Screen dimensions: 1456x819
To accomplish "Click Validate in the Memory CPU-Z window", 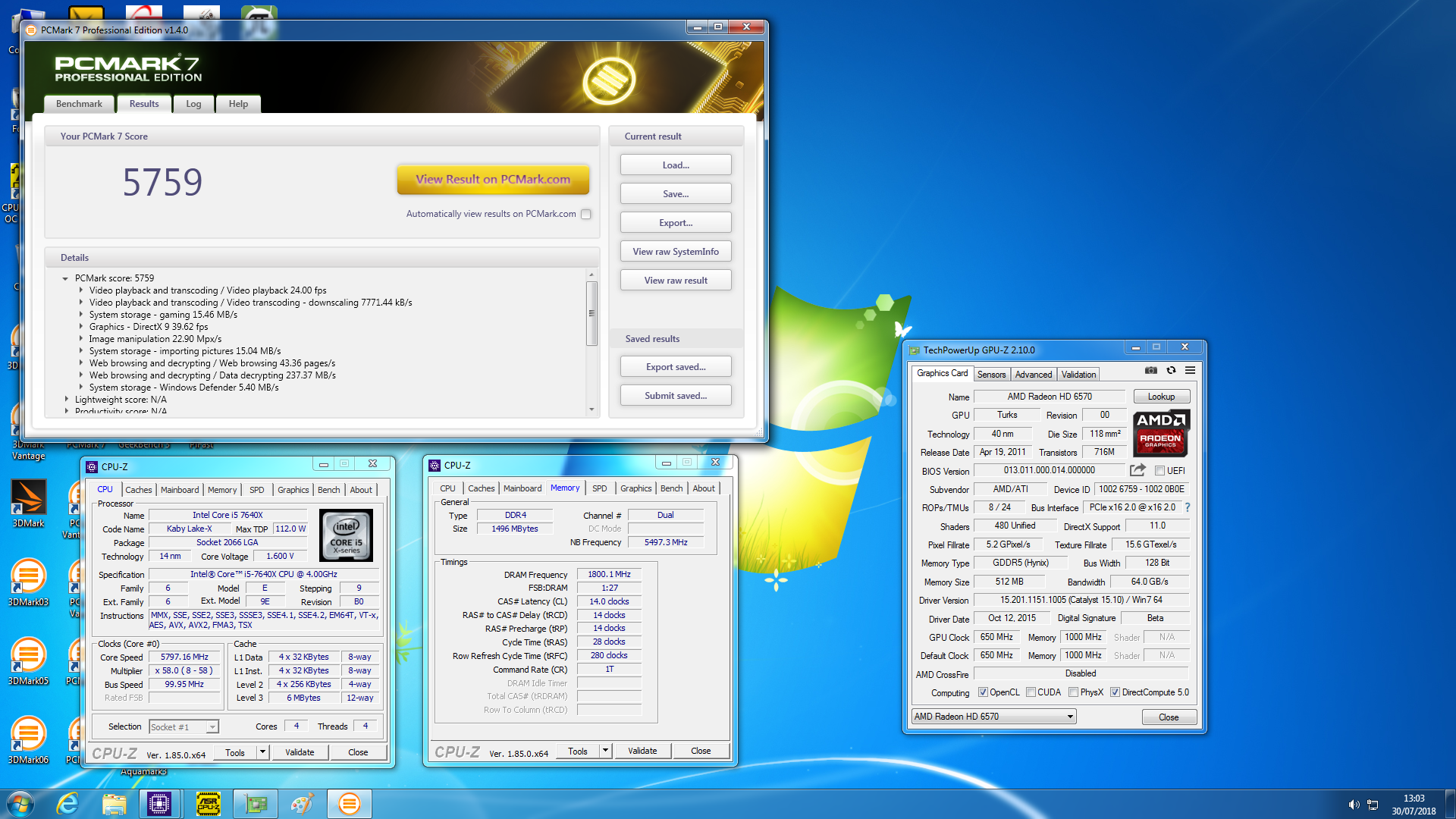I will (x=642, y=751).
